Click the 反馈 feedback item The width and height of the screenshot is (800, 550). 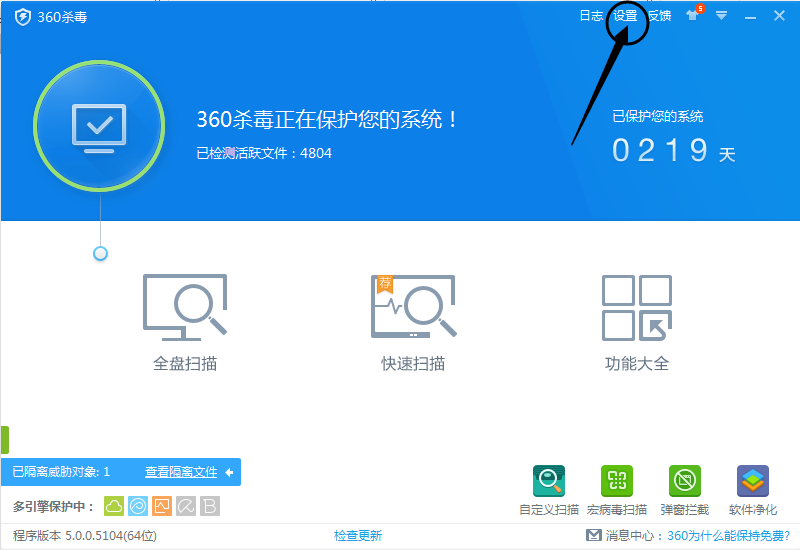(x=659, y=16)
